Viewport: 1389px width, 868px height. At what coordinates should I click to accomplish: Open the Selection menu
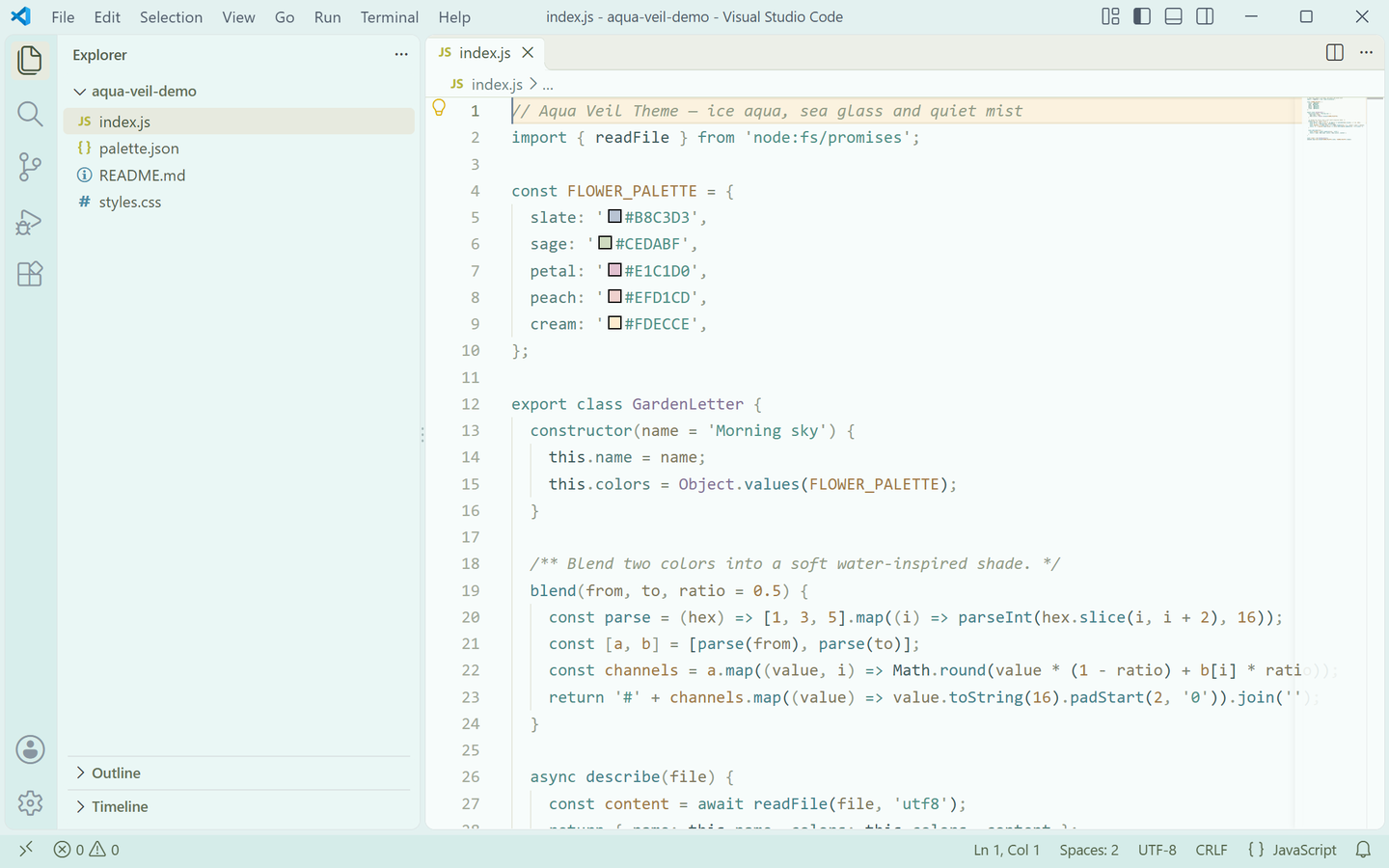pyautogui.click(x=171, y=17)
